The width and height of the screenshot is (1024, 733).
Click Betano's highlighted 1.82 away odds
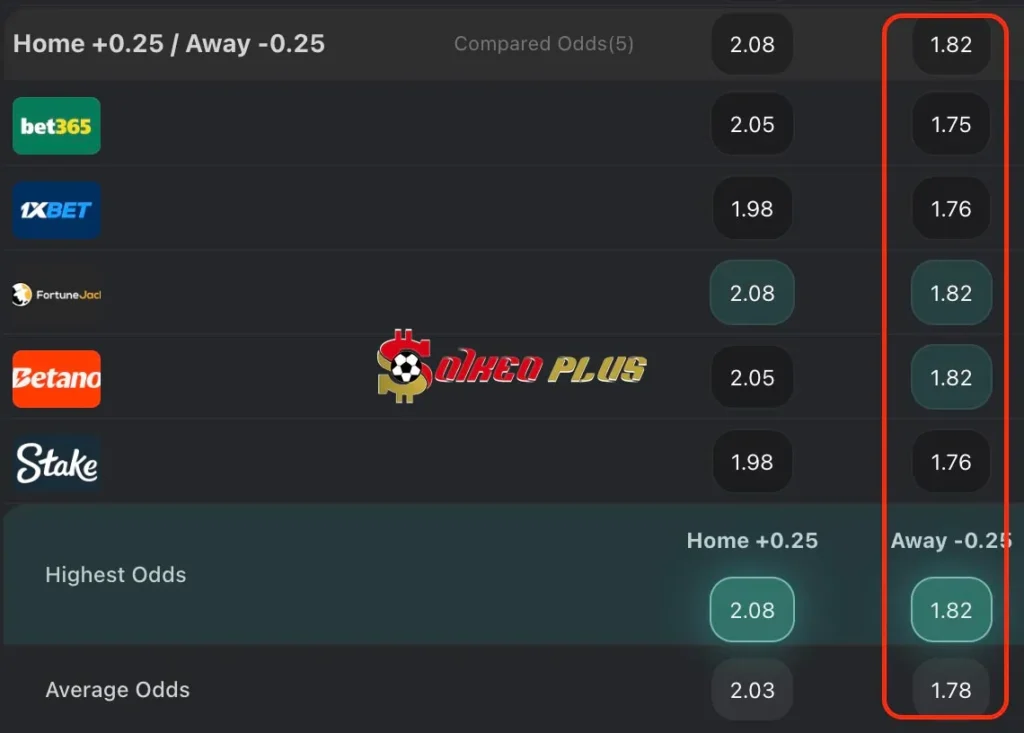(x=951, y=377)
